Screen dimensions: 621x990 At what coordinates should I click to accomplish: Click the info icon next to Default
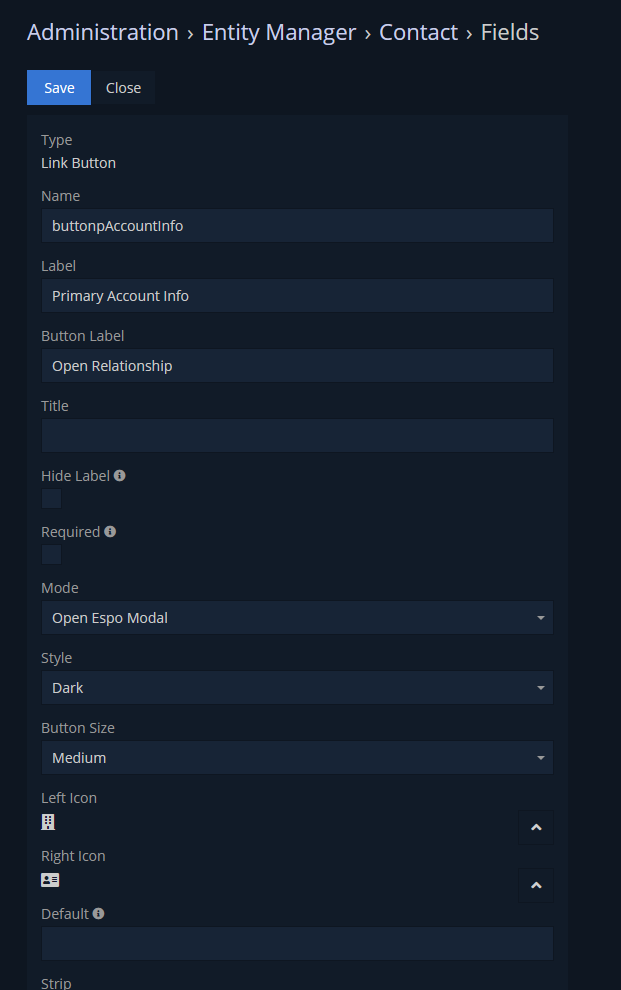pos(98,914)
